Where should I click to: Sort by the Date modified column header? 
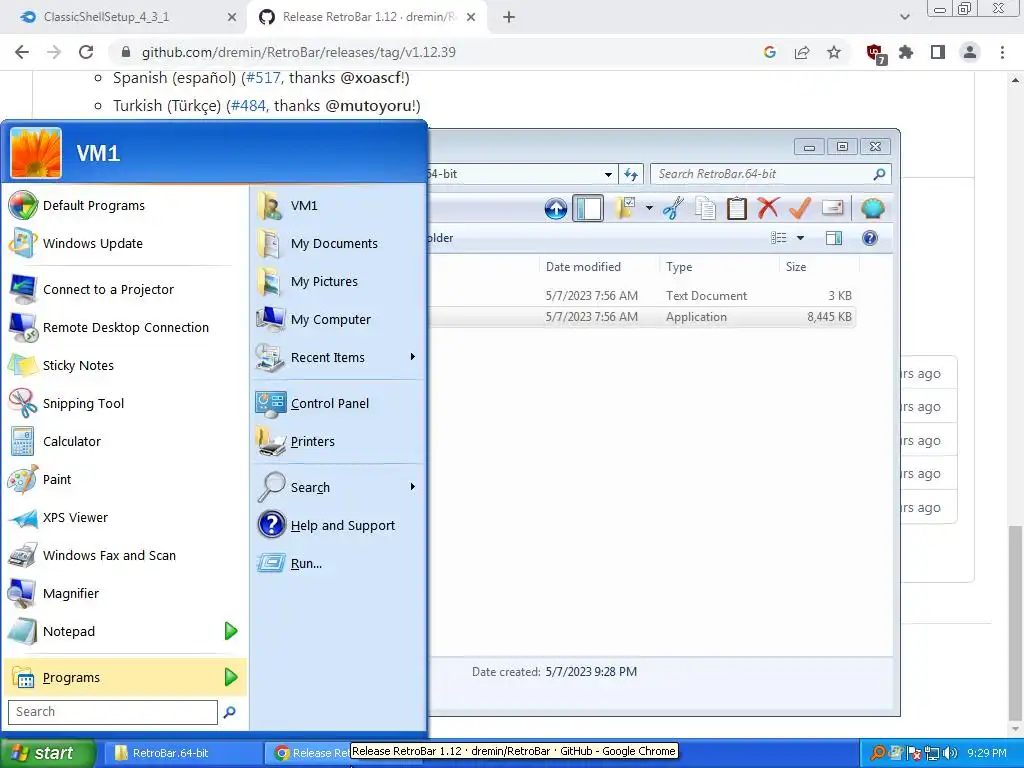point(583,266)
